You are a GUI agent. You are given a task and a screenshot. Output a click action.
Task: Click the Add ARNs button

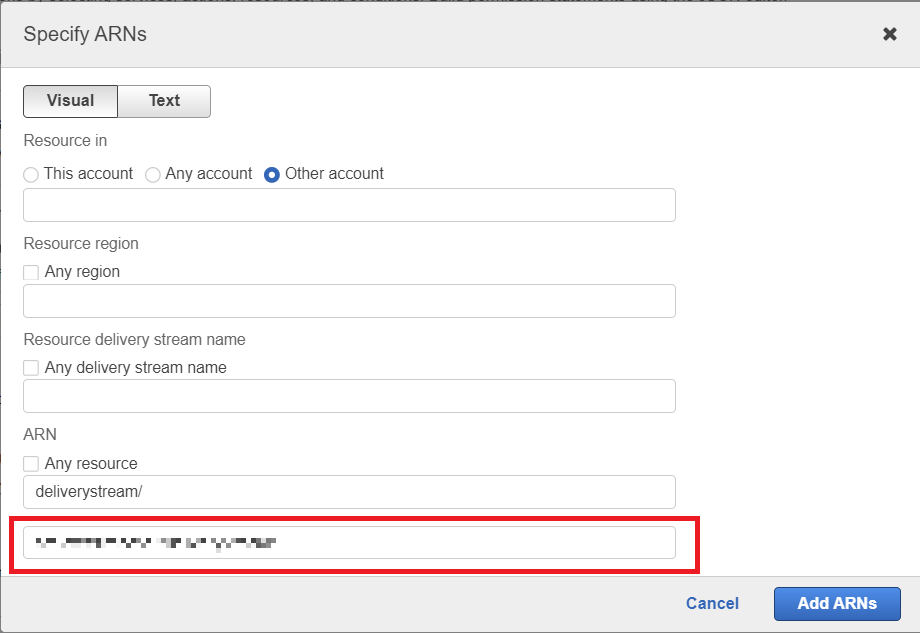click(x=836, y=603)
